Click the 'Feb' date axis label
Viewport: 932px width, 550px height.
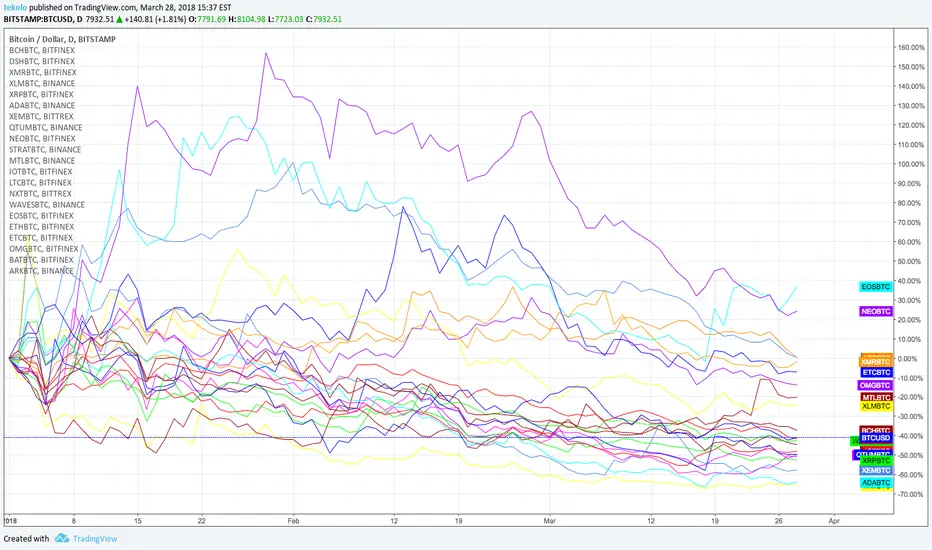click(x=293, y=521)
